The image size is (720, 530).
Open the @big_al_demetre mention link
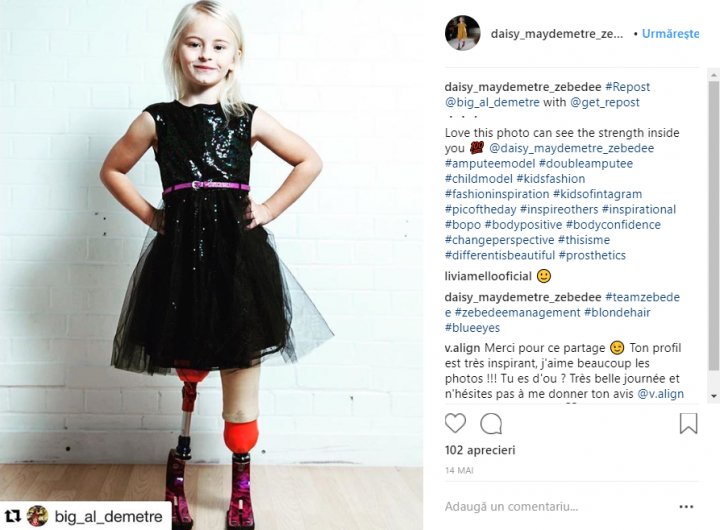(492, 102)
